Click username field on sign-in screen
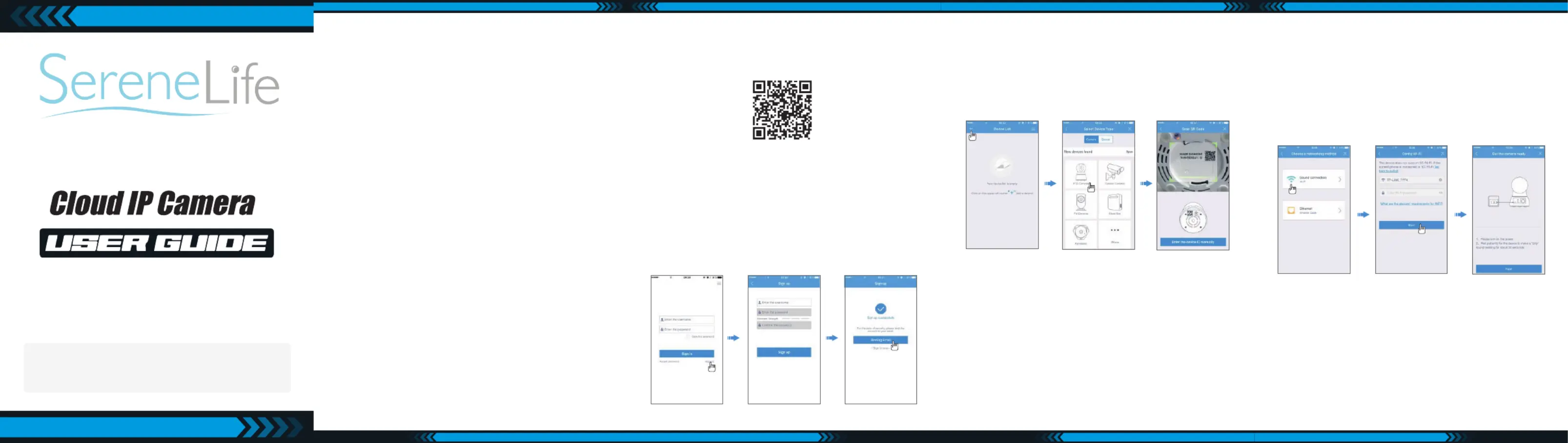 click(x=687, y=319)
